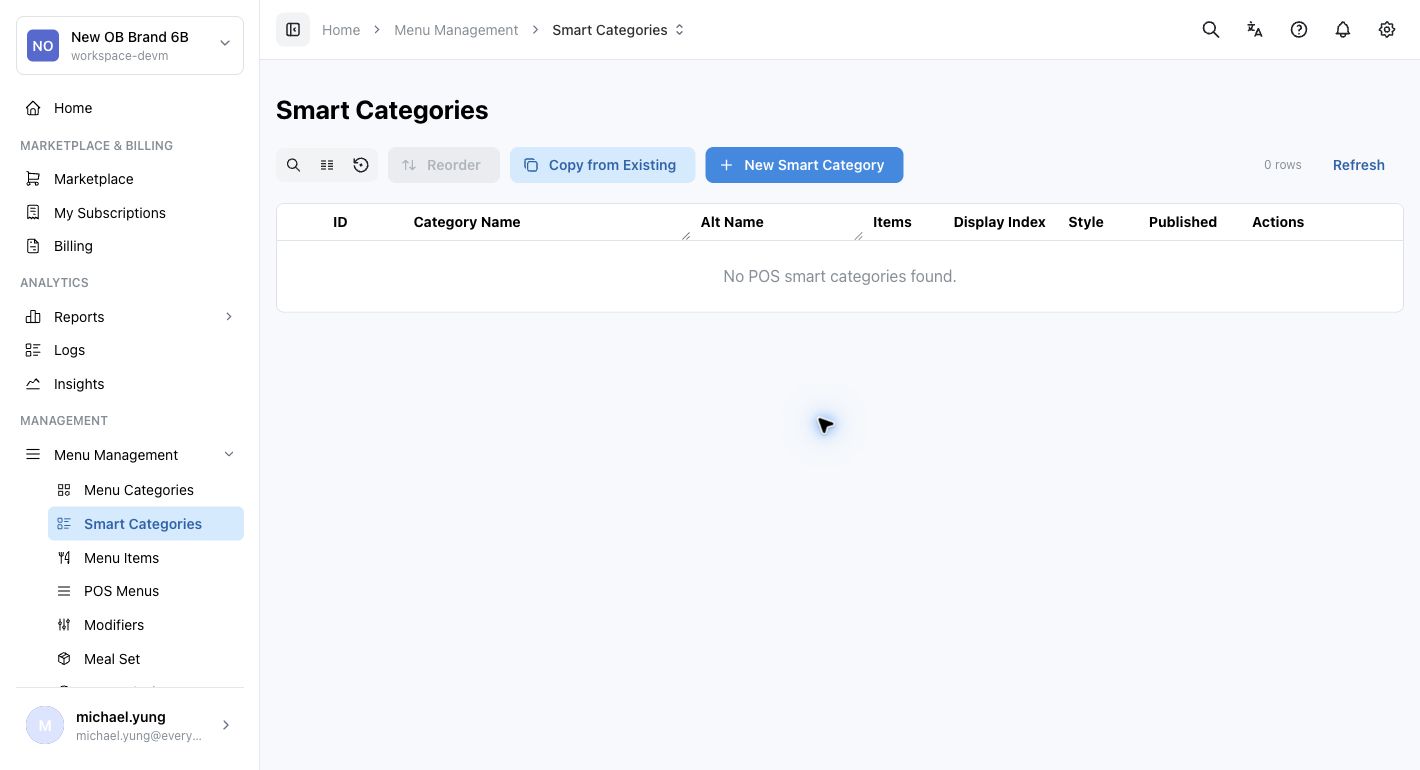
Task: Click the Menu Management hamburger icon
Action: (x=33, y=455)
